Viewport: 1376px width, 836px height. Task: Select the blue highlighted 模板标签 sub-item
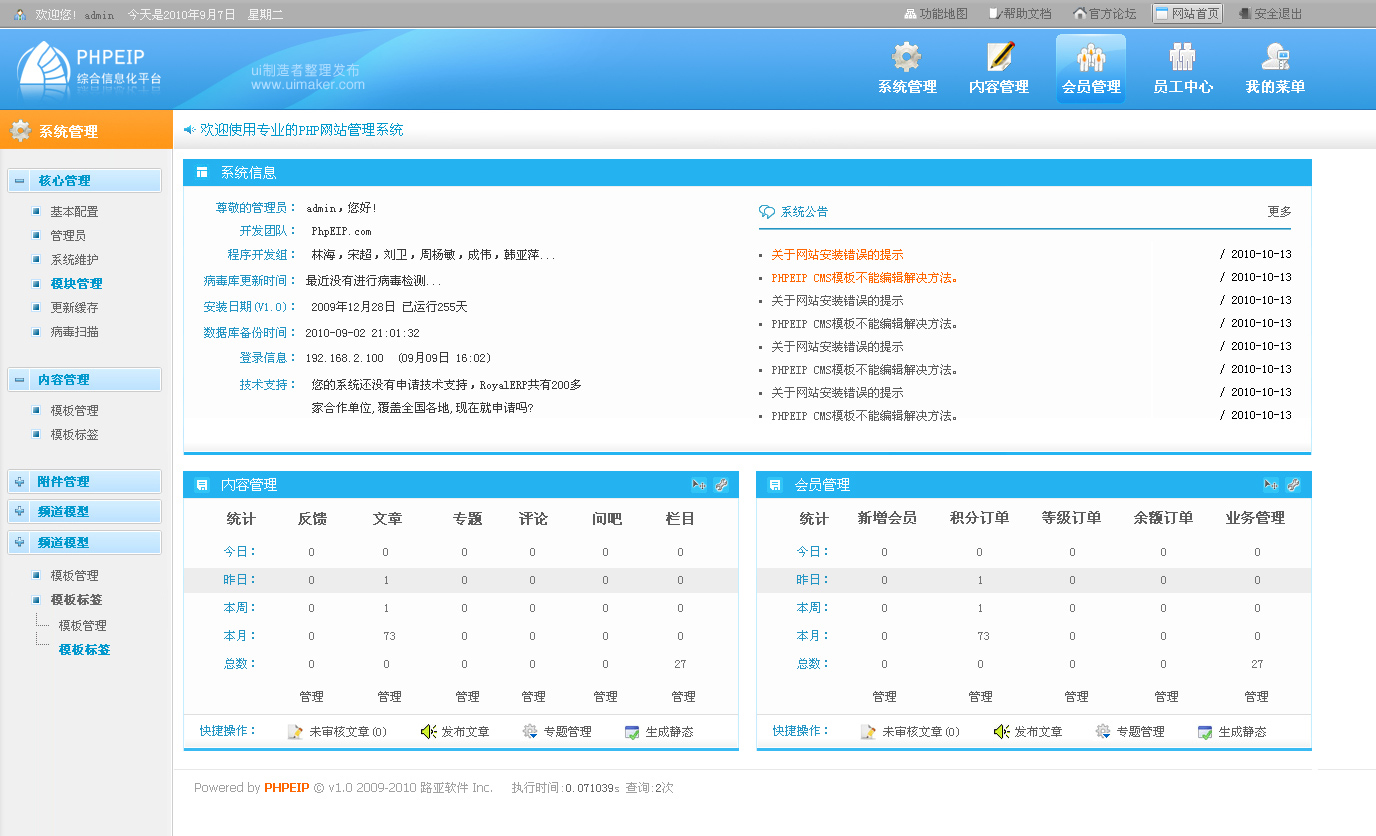click(x=84, y=650)
